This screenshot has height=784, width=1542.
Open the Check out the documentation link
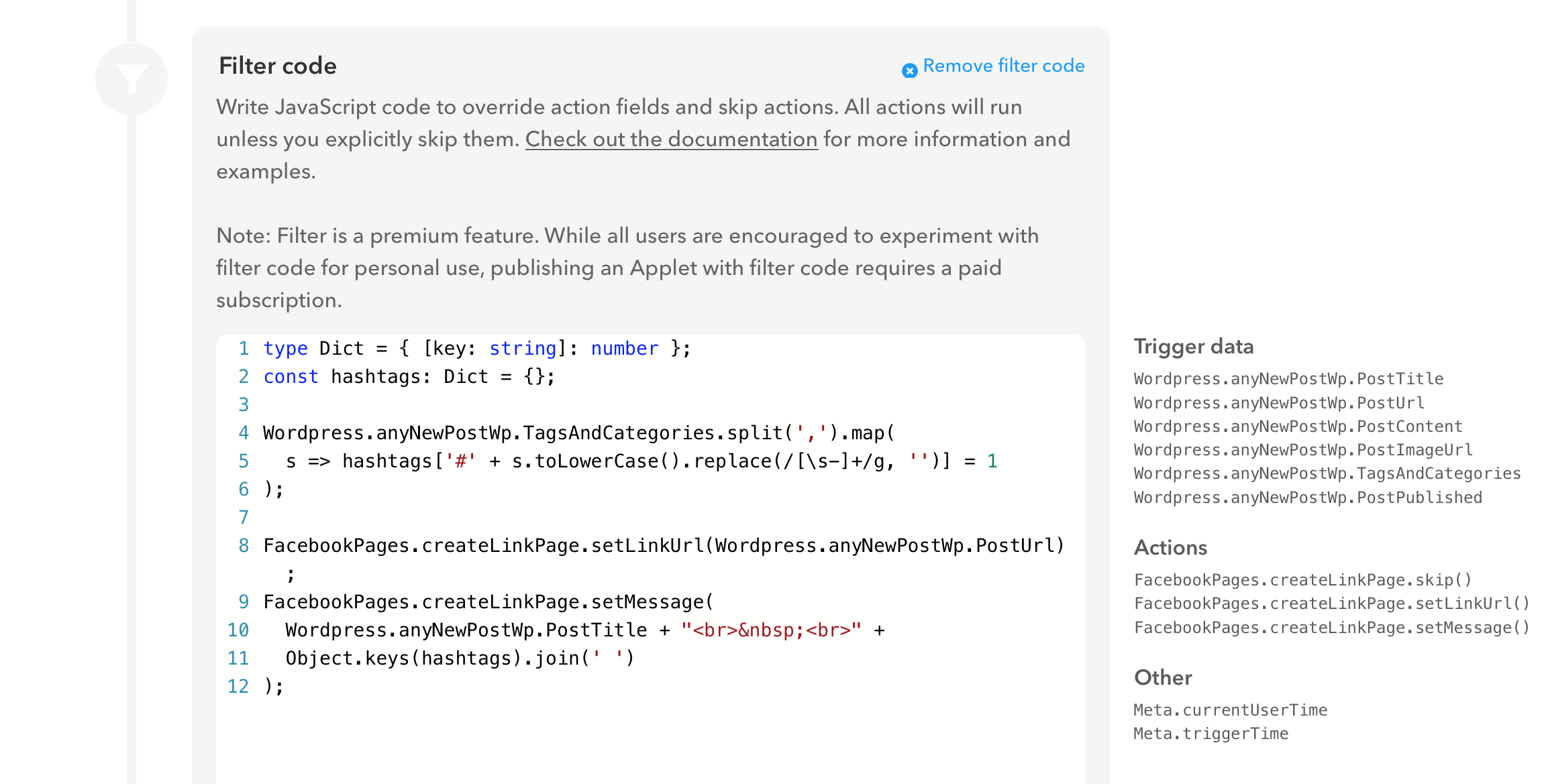pyautogui.click(x=672, y=139)
